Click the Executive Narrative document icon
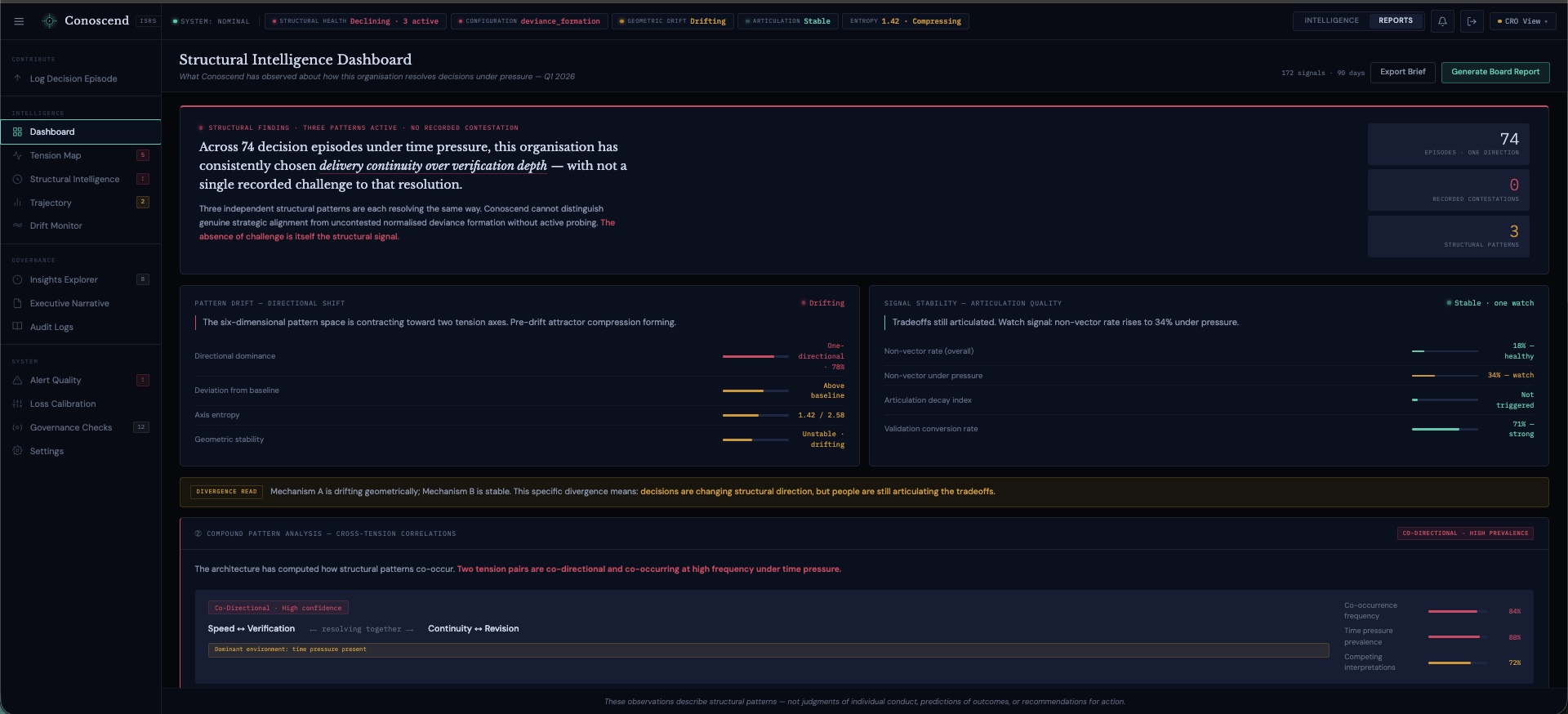This screenshot has height=714, width=1568. point(17,303)
